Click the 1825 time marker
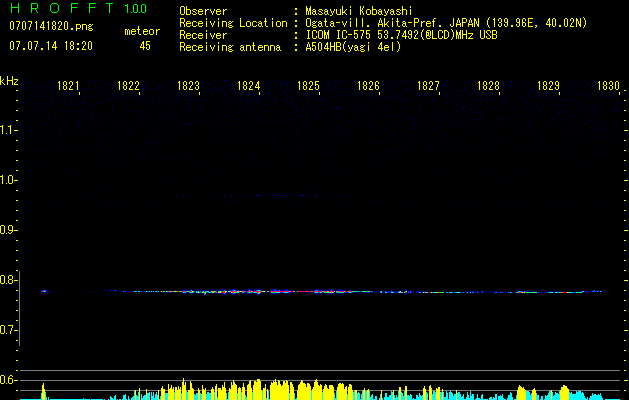 click(308, 86)
